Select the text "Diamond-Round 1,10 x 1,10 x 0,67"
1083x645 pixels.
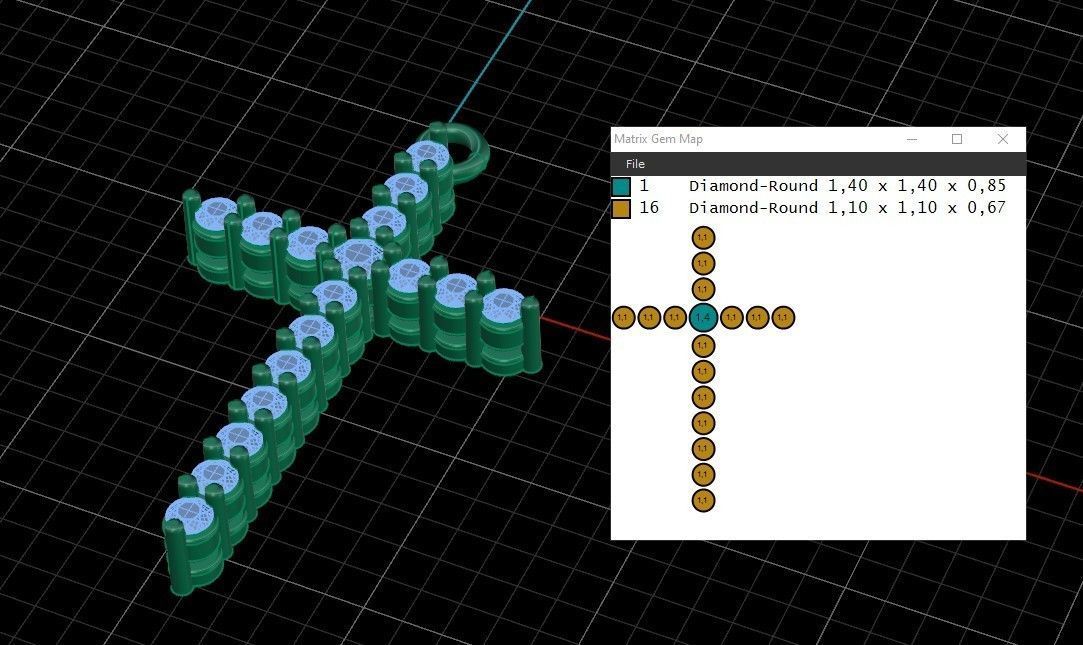pyautogui.click(x=847, y=208)
